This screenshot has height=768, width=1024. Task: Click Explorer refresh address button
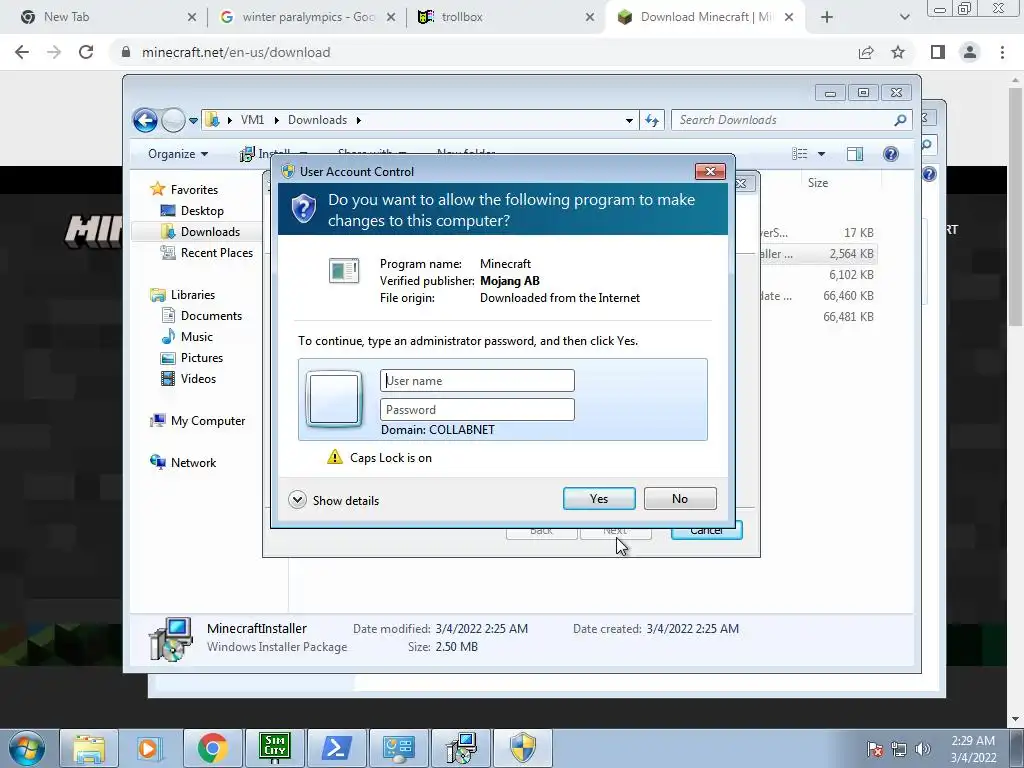click(652, 120)
